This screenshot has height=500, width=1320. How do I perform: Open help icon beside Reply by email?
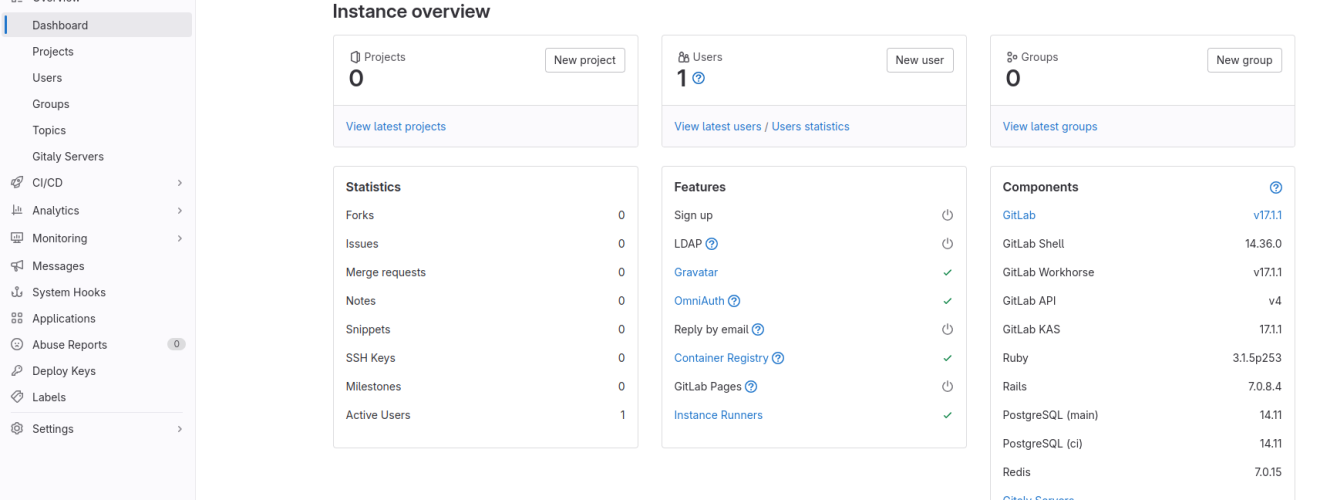(x=758, y=329)
